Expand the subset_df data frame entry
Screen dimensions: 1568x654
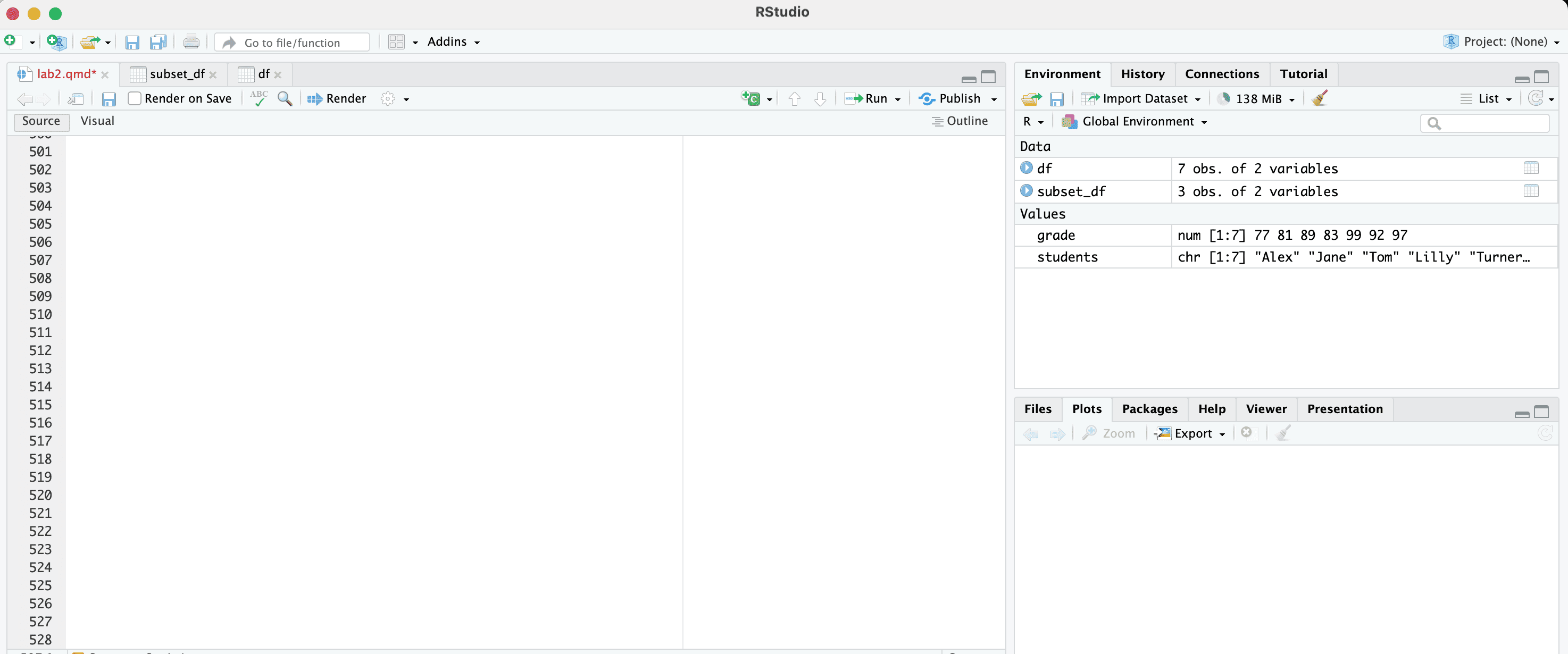coord(1026,191)
